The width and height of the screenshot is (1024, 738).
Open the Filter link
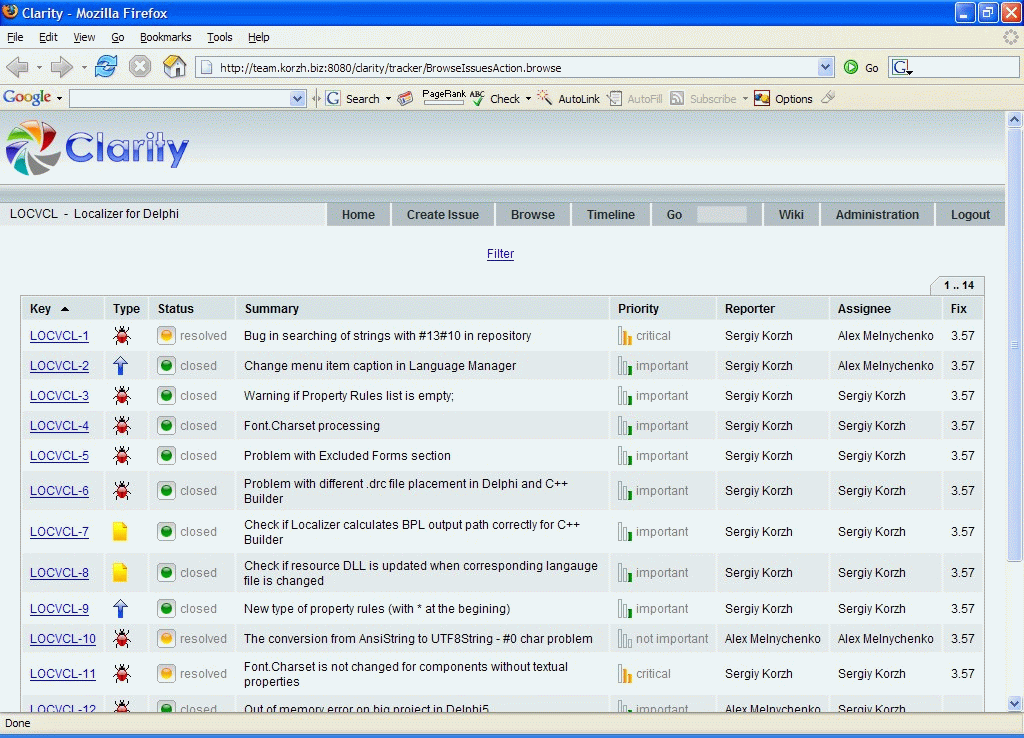coord(500,254)
